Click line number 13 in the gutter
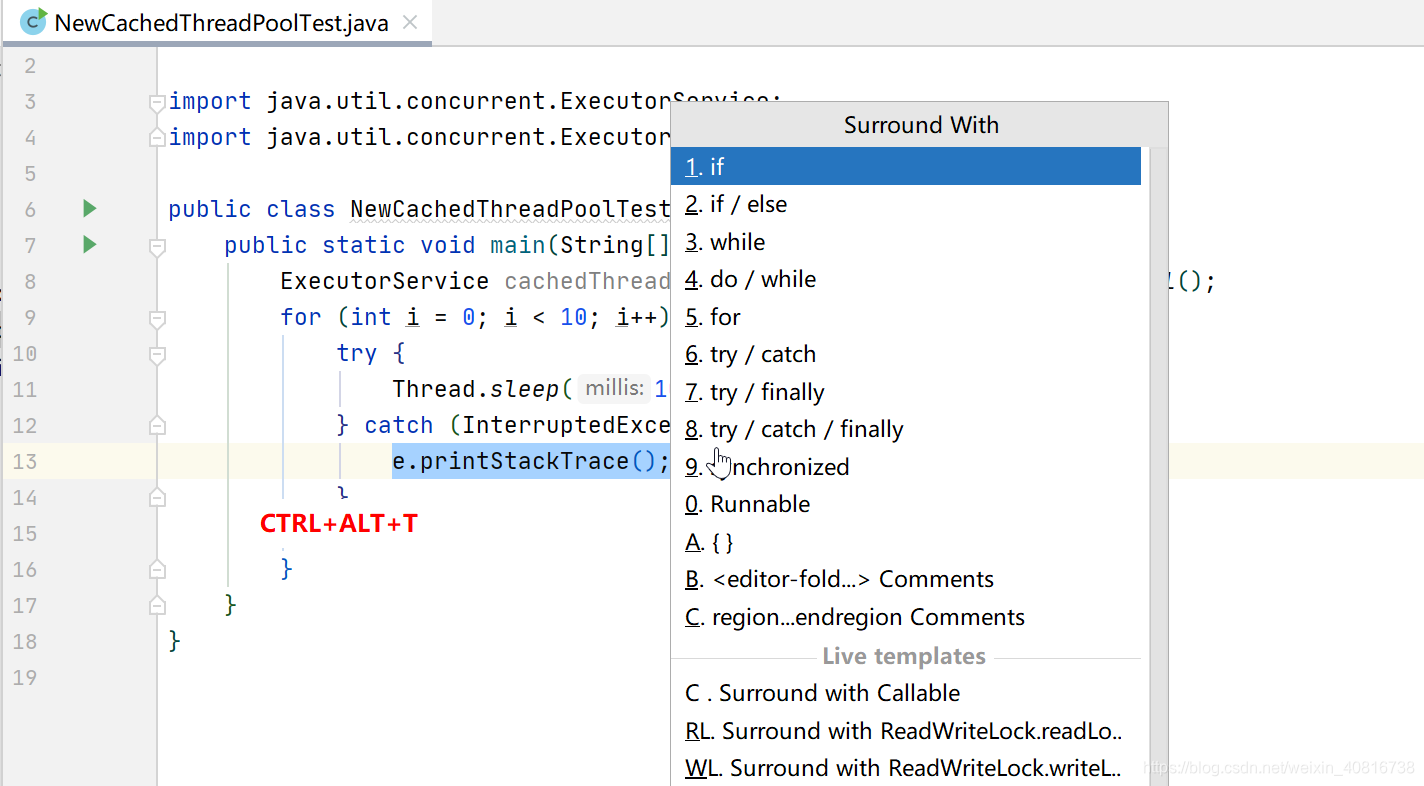This screenshot has height=786, width=1424. 25,461
